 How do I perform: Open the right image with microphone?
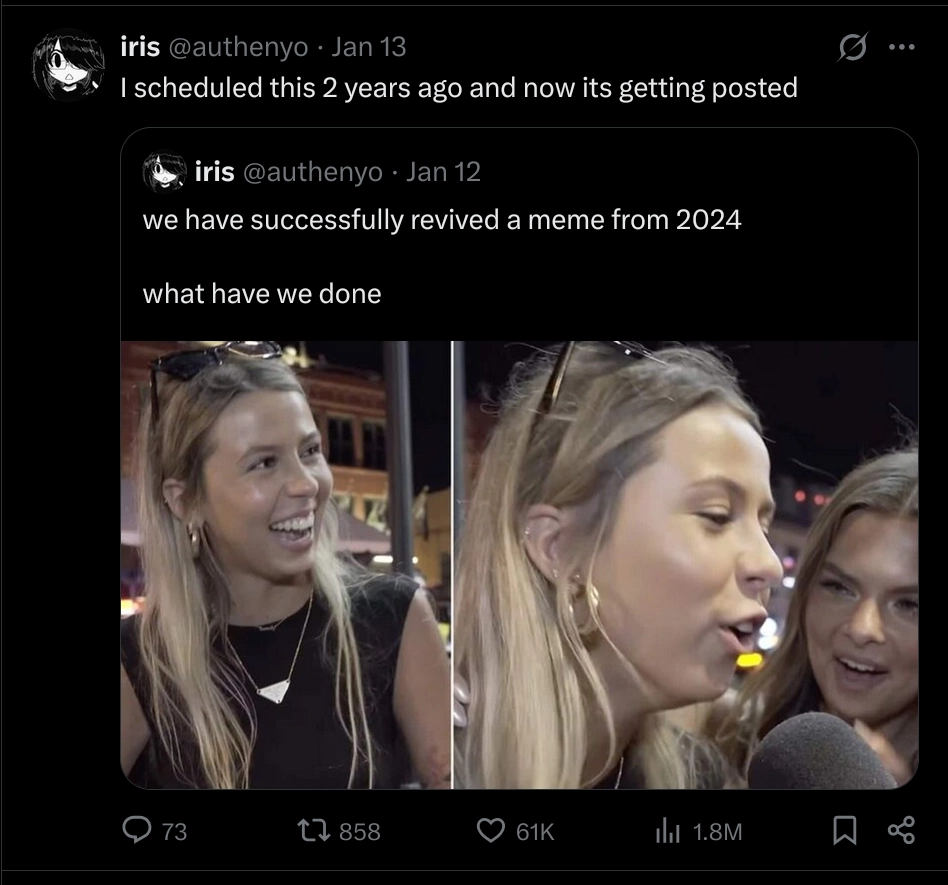coord(686,564)
